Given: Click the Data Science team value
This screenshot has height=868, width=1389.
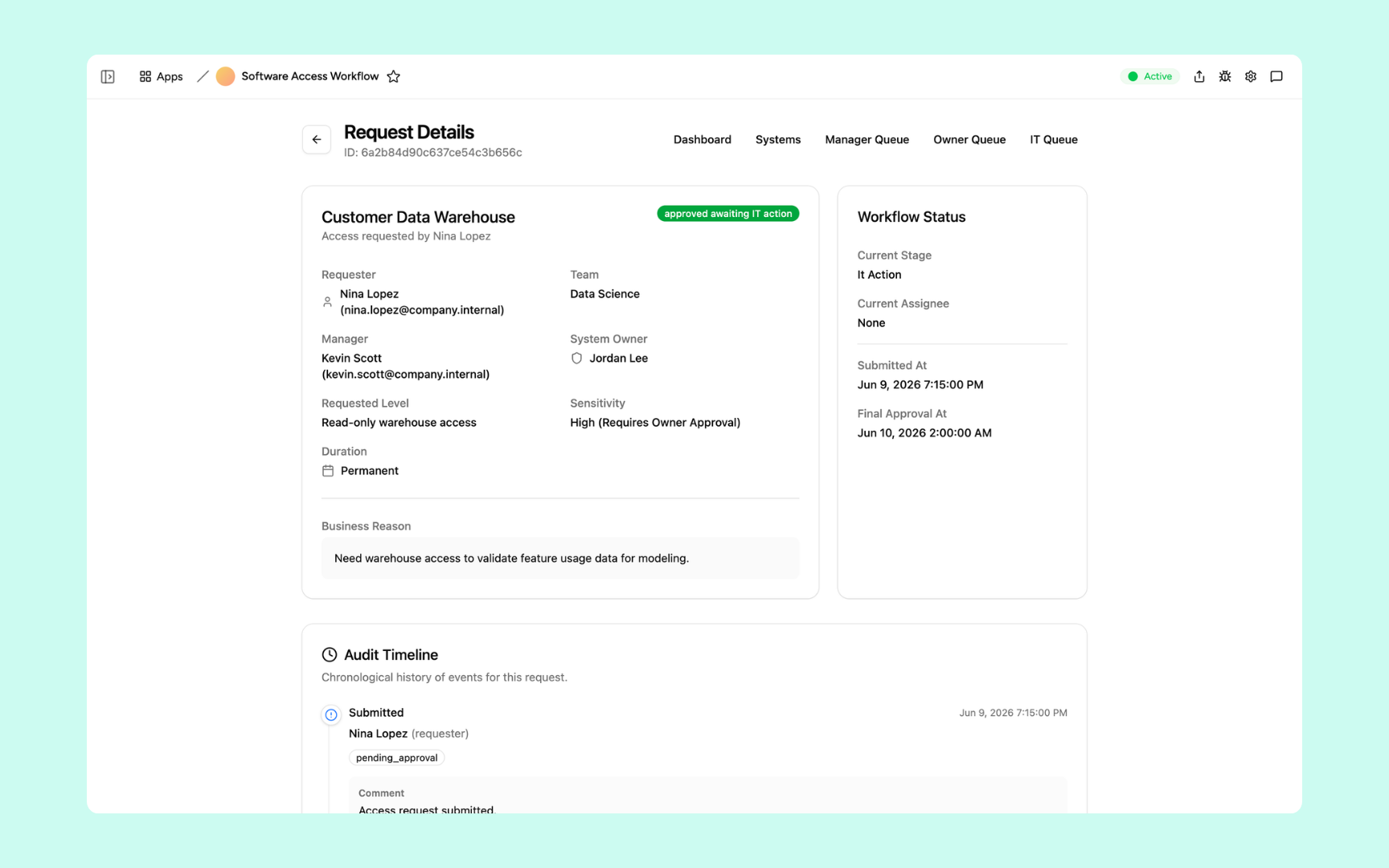Looking at the screenshot, I should coord(605,294).
